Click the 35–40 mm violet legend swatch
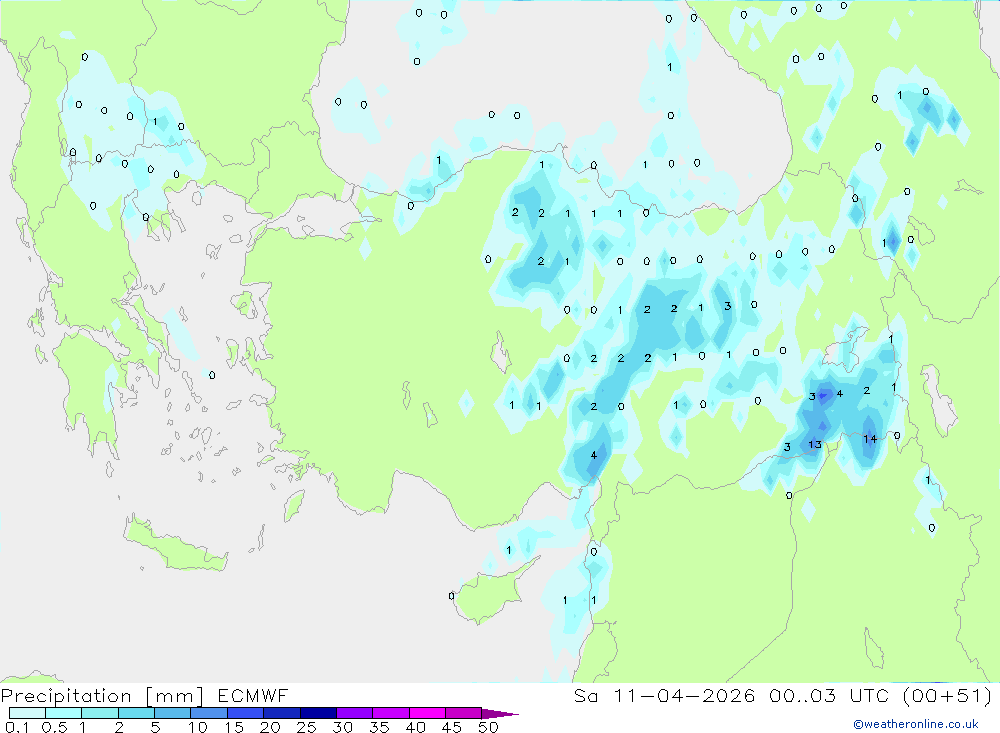The width and height of the screenshot is (1000, 733). (x=391, y=713)
